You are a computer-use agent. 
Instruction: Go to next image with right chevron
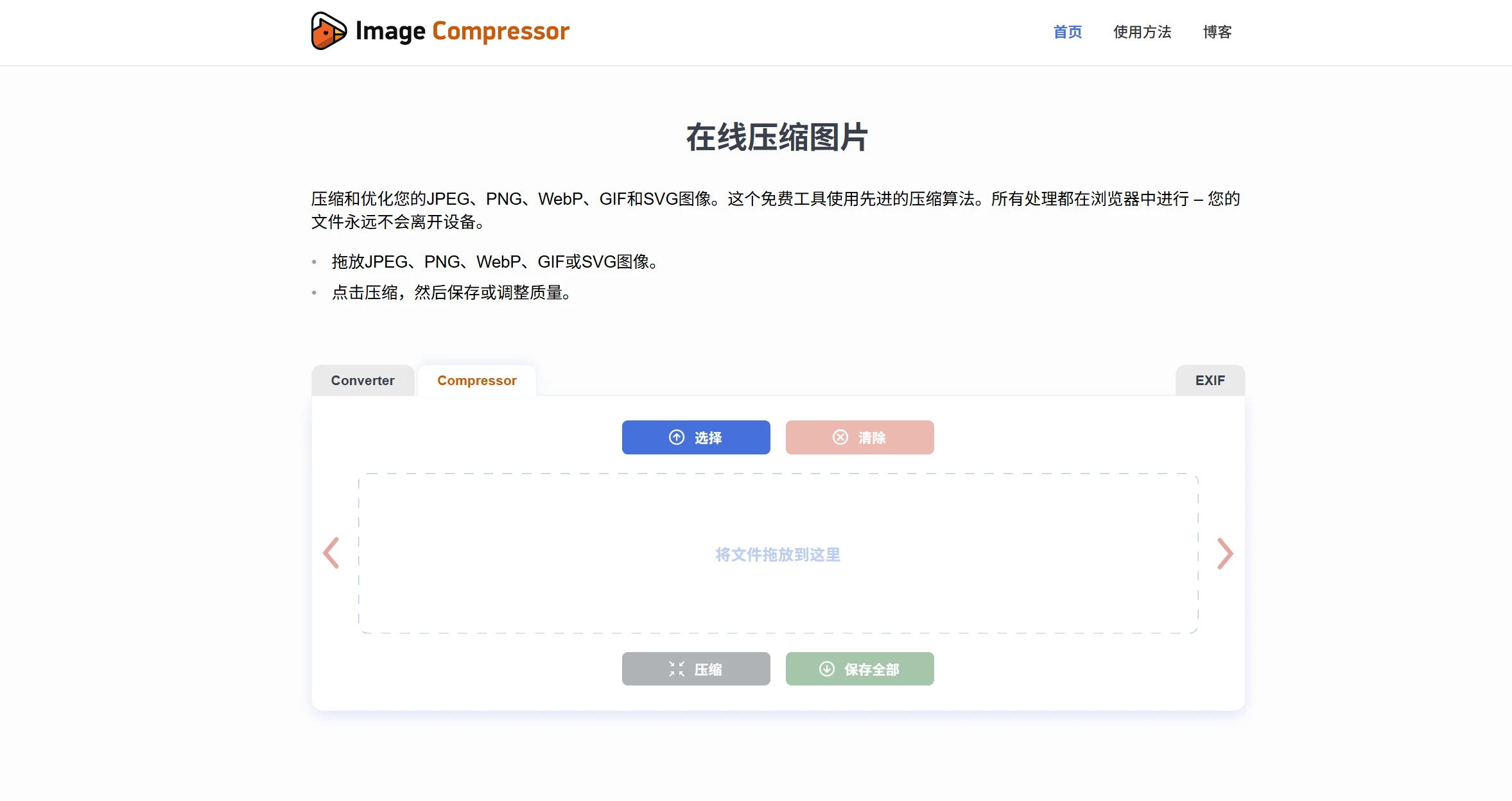coord(1225,553)
